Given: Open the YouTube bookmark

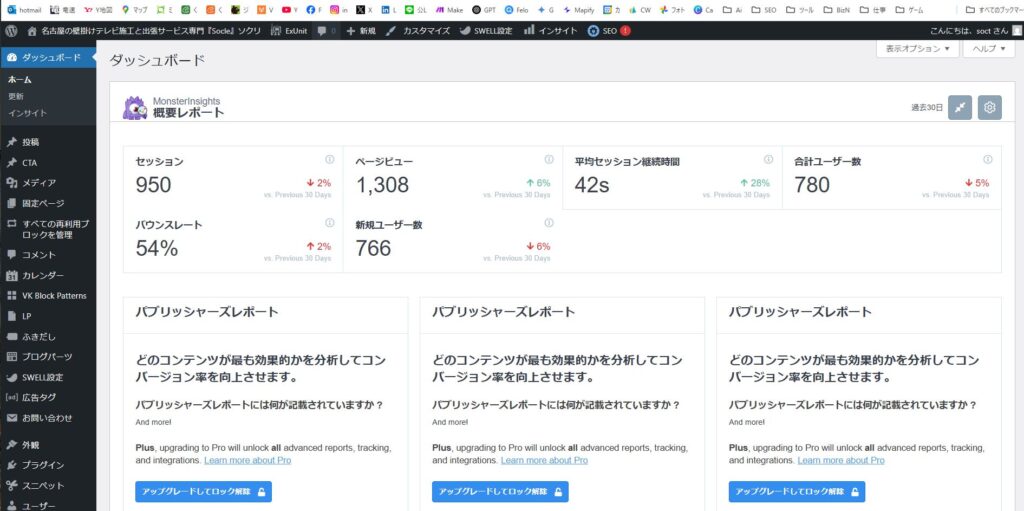Looking at the screenshot, I should [290, 10].
